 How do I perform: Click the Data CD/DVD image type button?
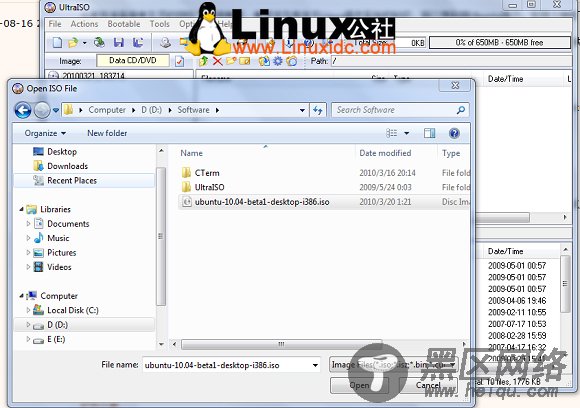tap(133, 61)
